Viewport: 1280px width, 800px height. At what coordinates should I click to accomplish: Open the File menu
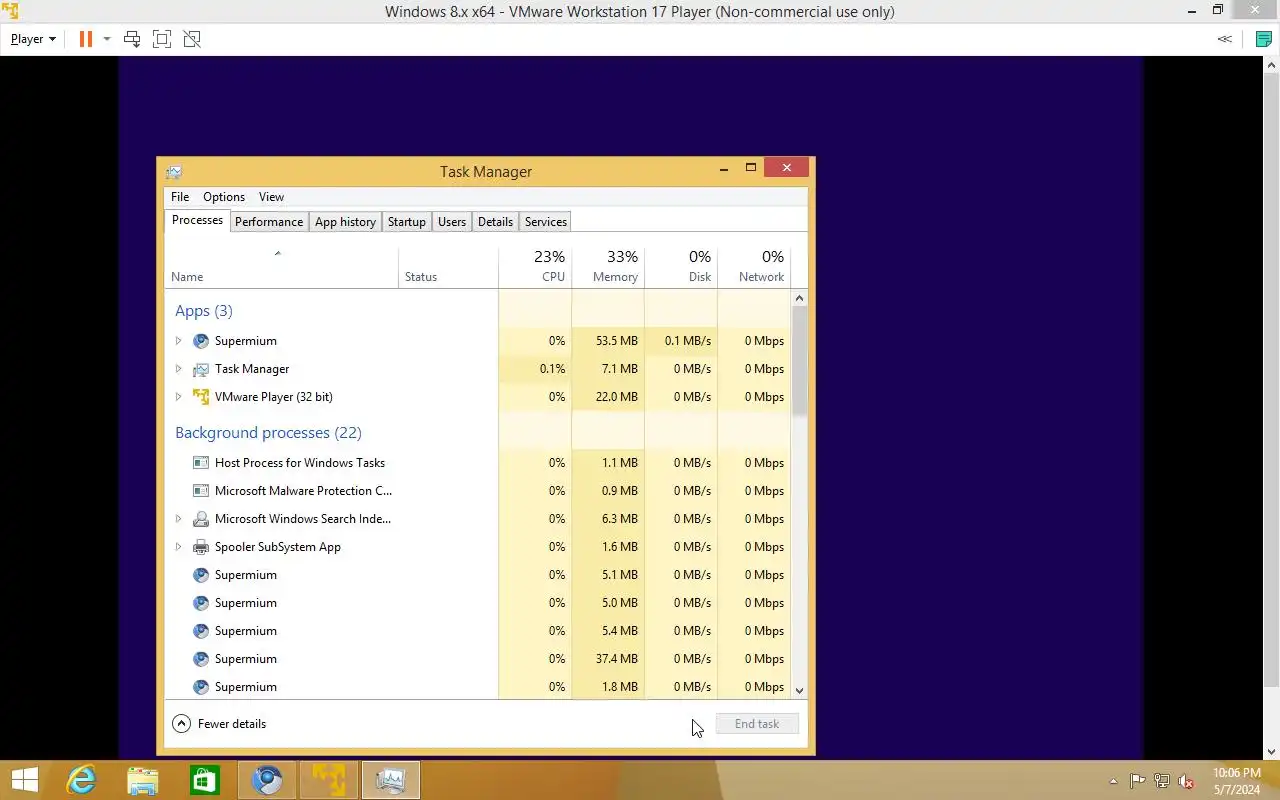pos(180,197)
